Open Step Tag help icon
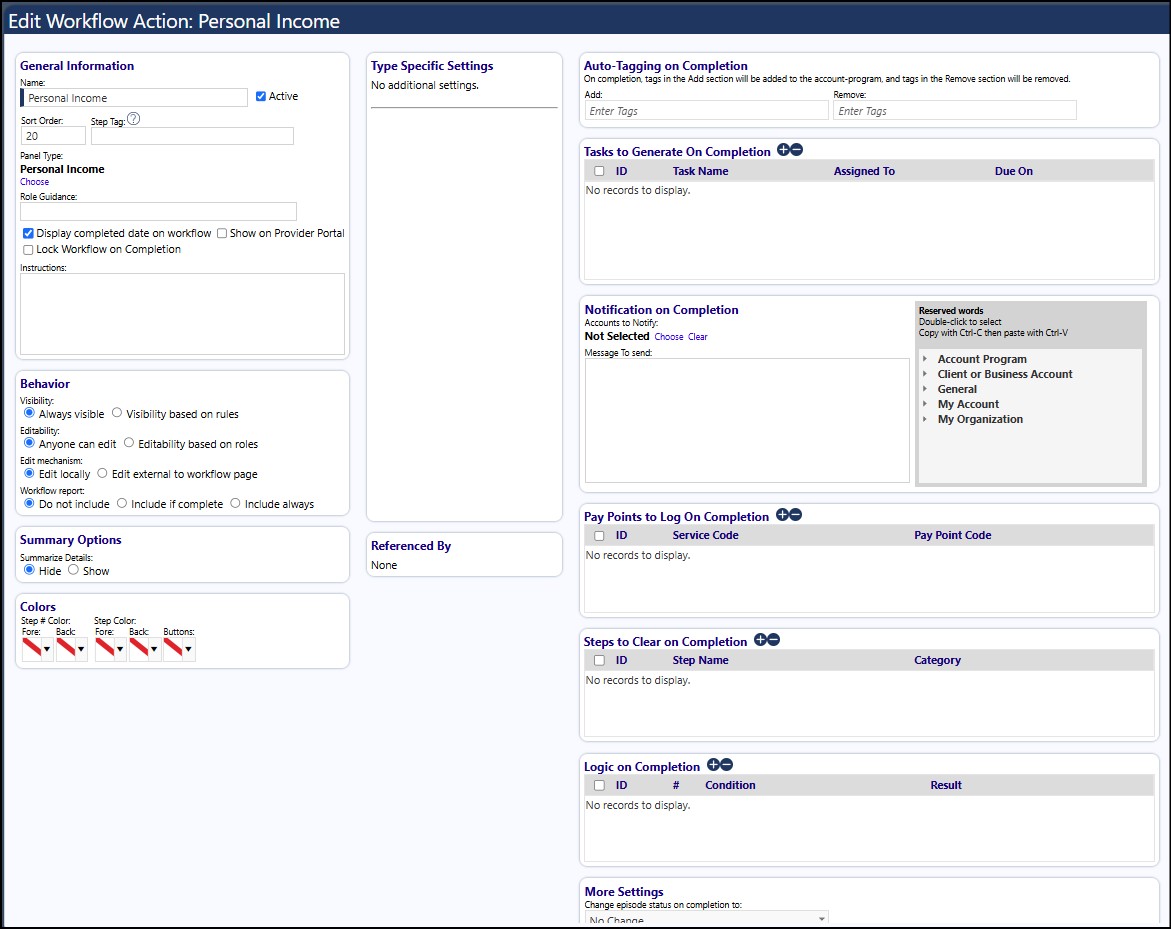The height and width of the screenshot is (929, 1171). pyautogui.click(x=133, y=119)
